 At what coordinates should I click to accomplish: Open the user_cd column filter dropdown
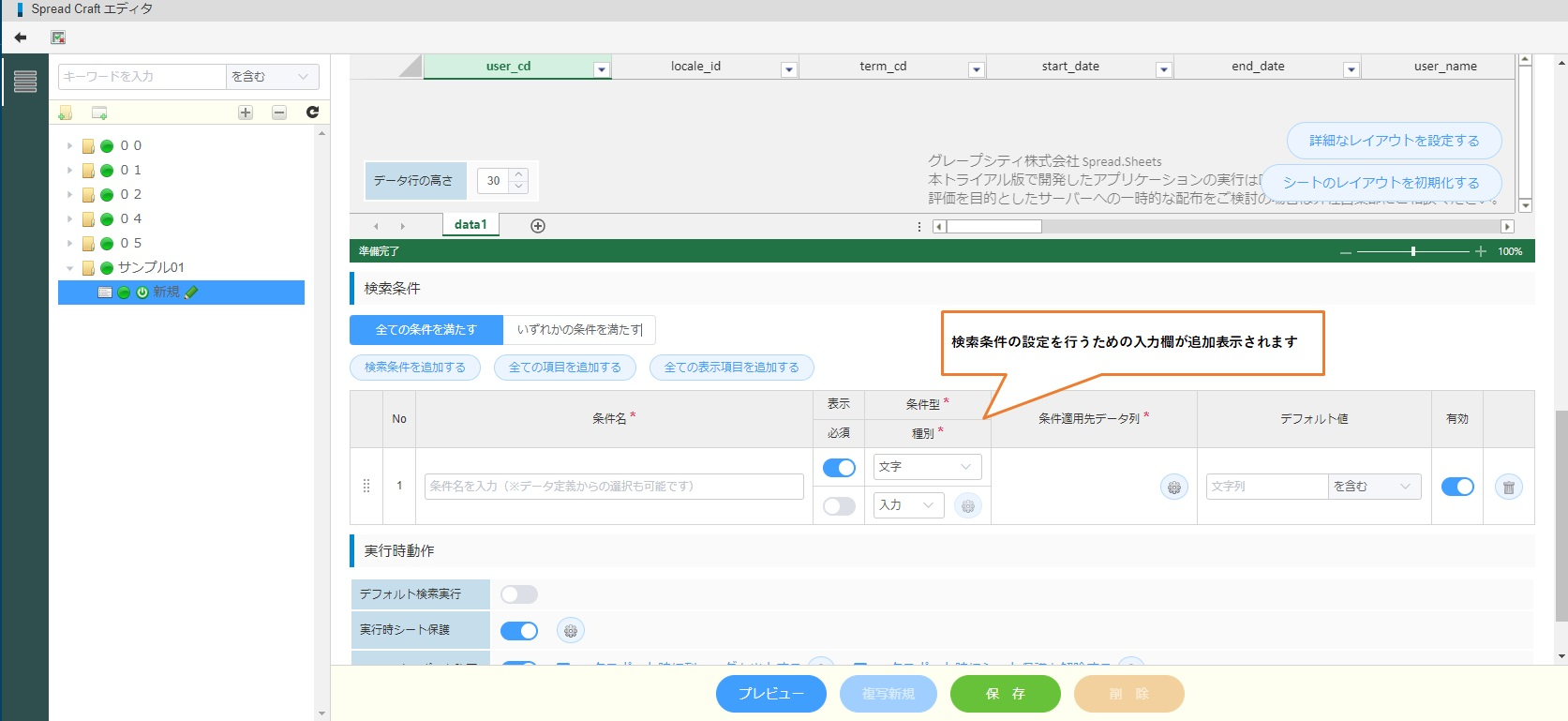(x=602, y=69)
